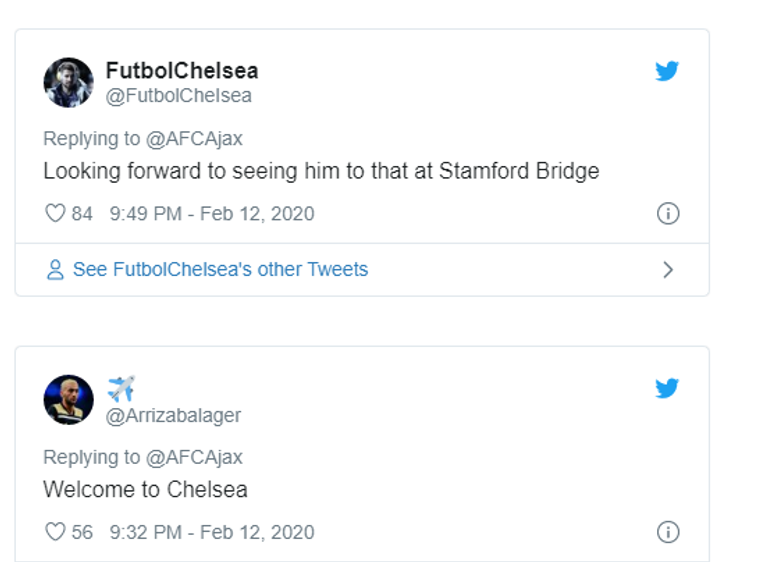
Task: Open FutbolChelsea profile avatar
Action: coord(69,82)
